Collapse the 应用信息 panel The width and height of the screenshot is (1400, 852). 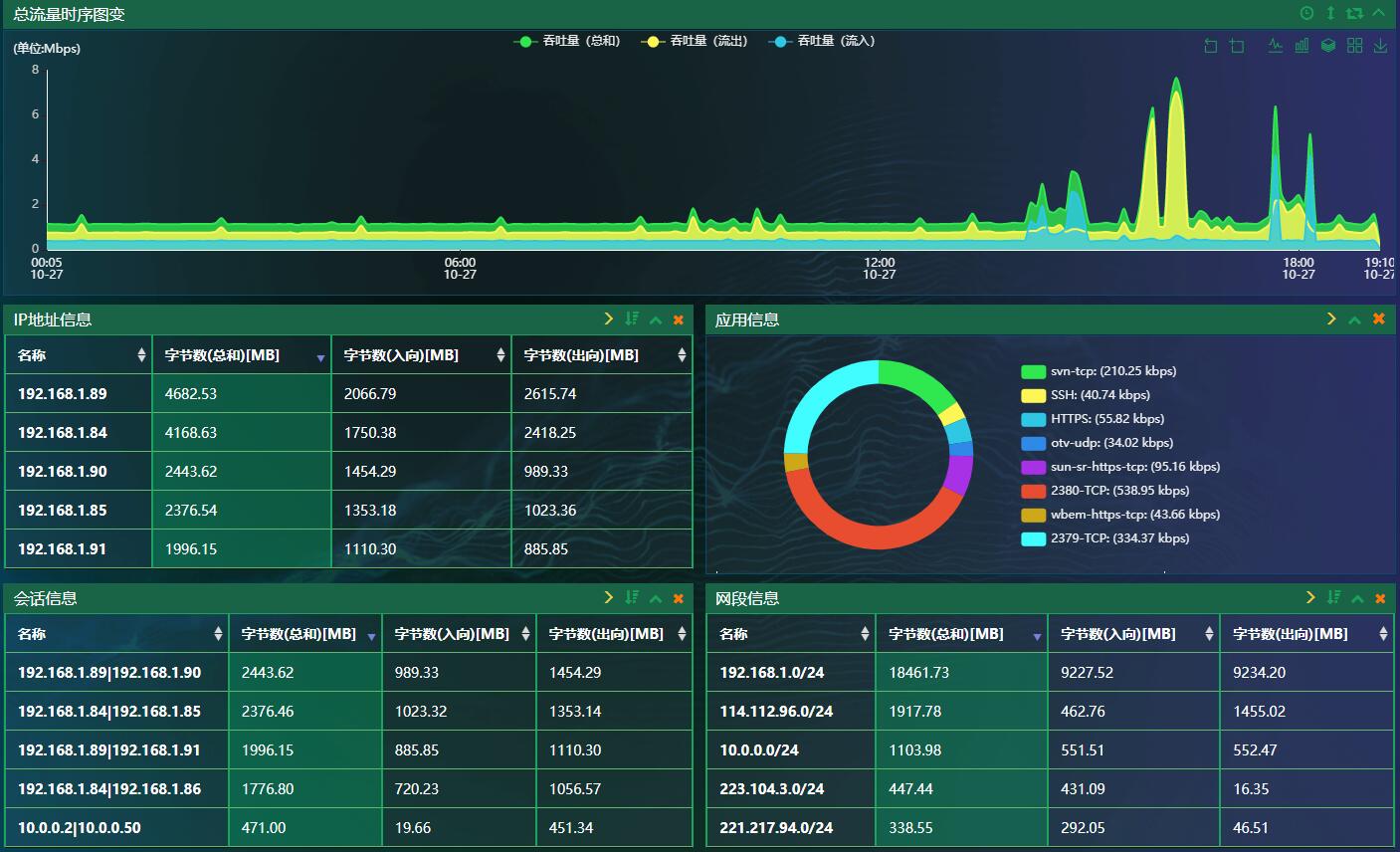pos(1354,319)
